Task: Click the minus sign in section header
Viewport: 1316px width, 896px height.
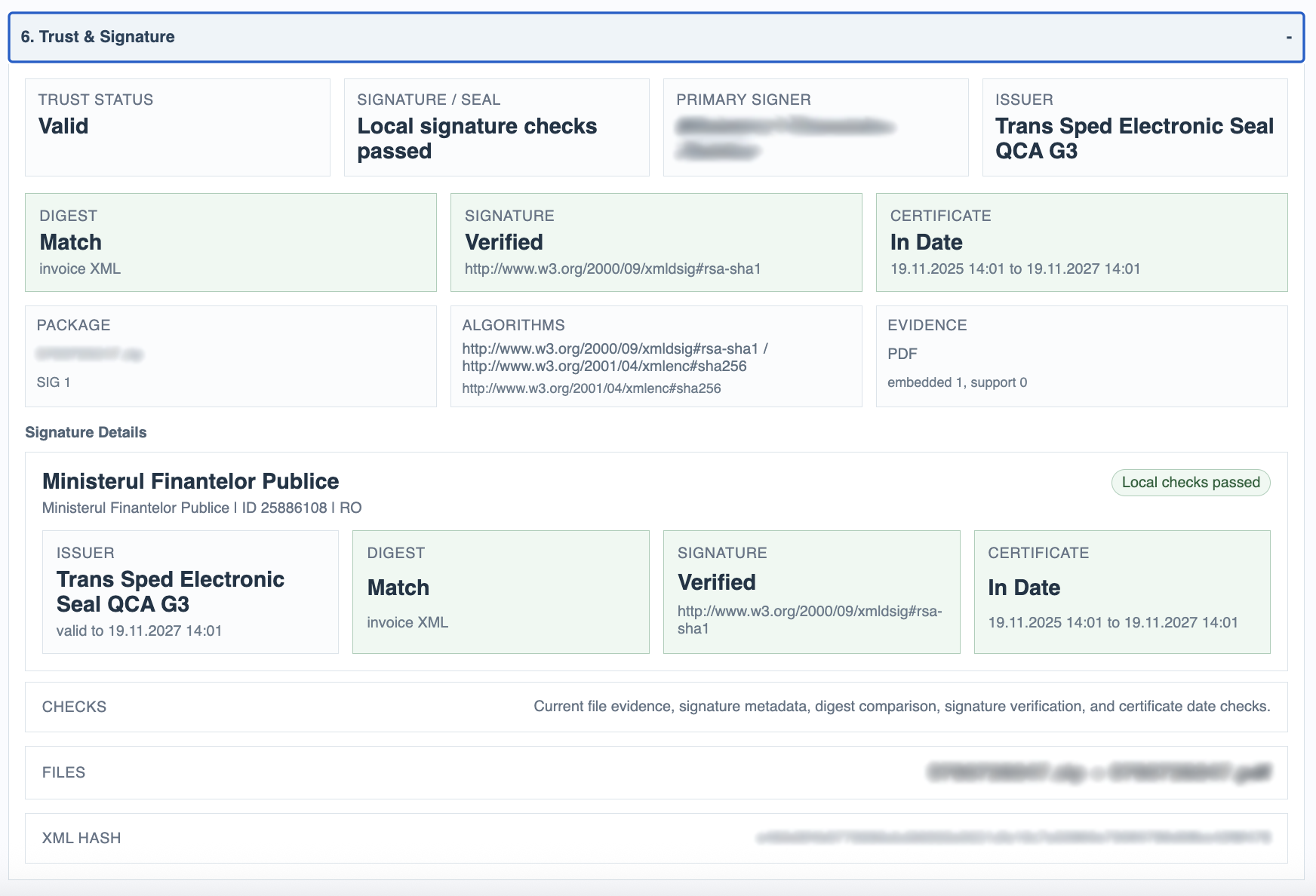Action: click(x=1289, y=37)
